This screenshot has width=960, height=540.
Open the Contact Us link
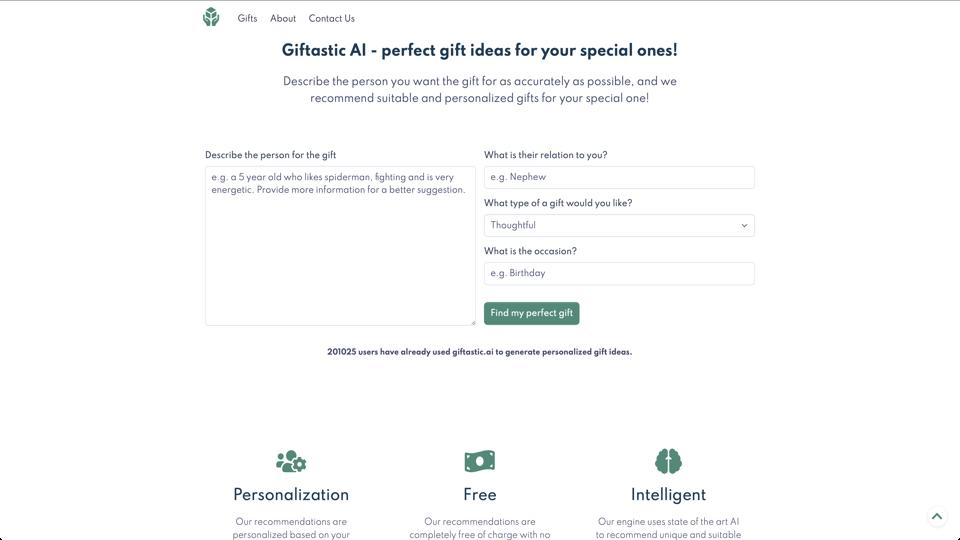331,18
